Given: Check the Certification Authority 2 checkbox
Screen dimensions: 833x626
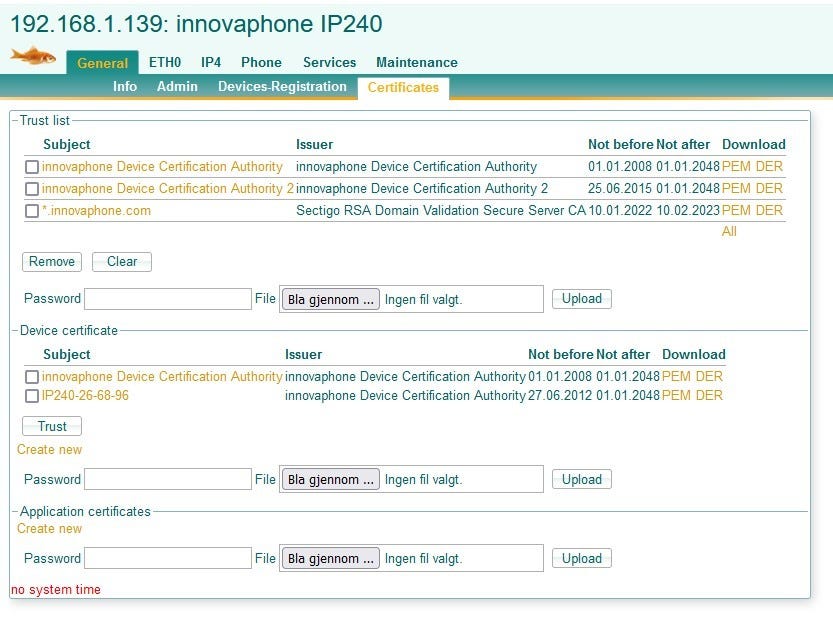Looking at the screenshot, I should 32,189.
